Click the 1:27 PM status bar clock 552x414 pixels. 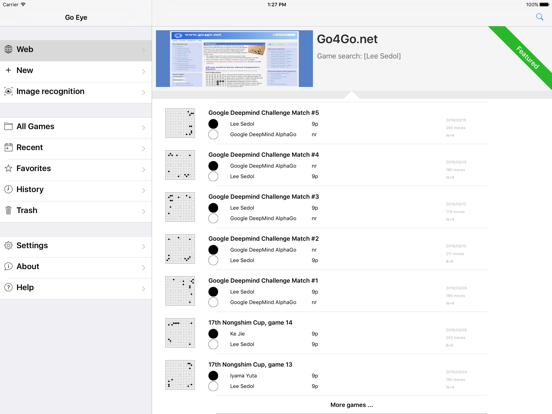click(x=277, y=5)
